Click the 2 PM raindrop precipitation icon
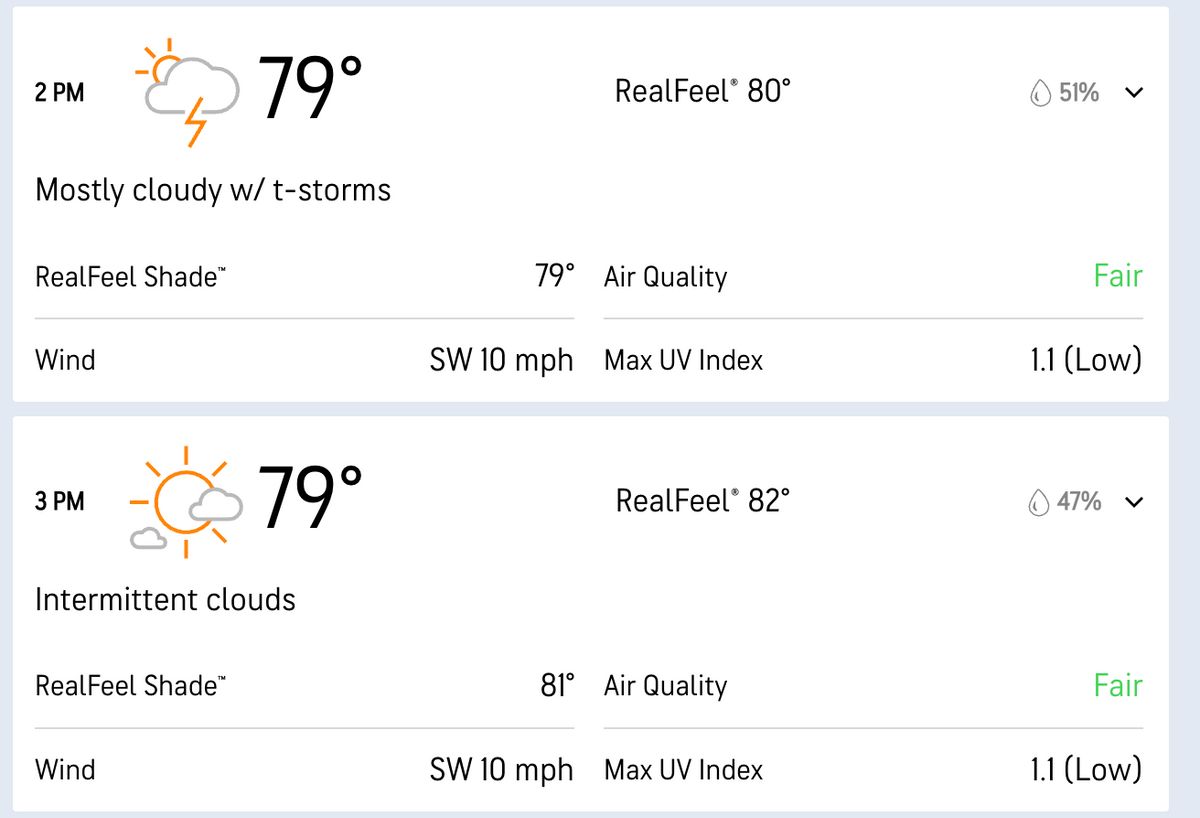Image resolution: width=1200 pixels, height=818 pixels. [1040, 93]
